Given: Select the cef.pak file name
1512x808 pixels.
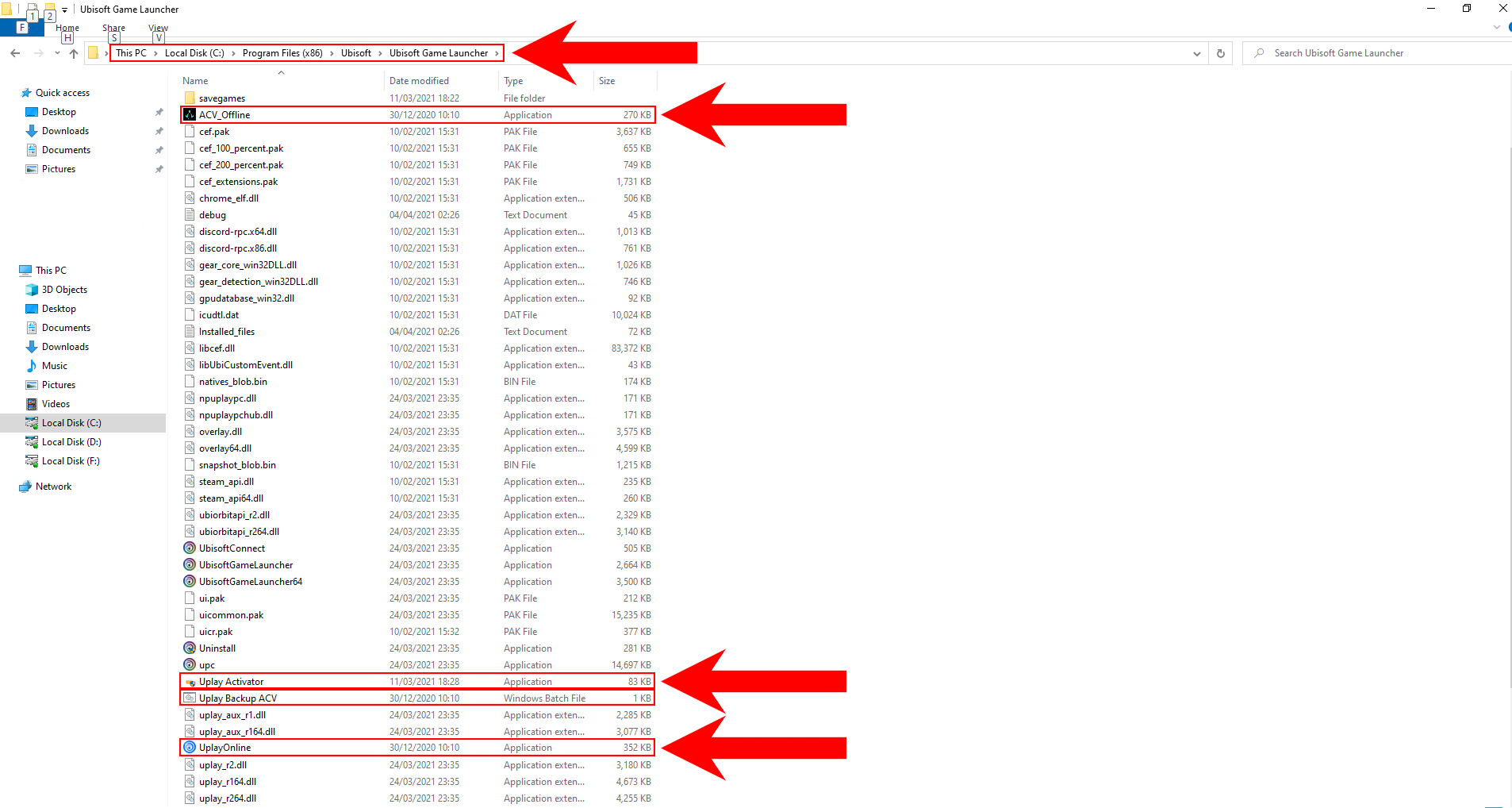Looking at the screenshot, I should (214, 132).
